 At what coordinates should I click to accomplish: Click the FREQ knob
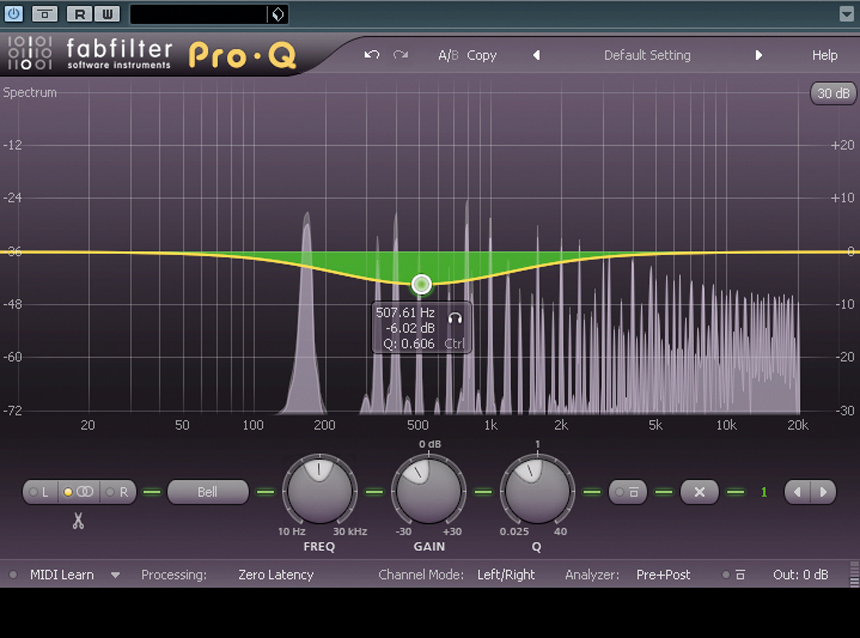[320, 490]
